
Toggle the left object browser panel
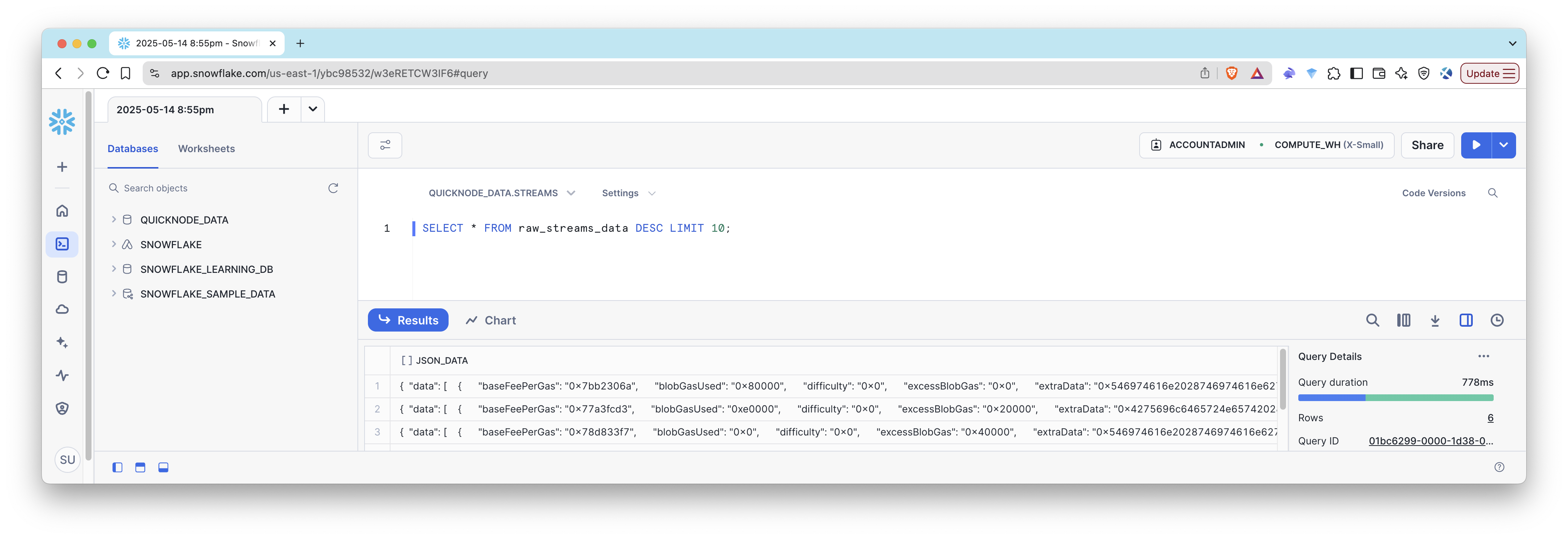tap(117, 467)
